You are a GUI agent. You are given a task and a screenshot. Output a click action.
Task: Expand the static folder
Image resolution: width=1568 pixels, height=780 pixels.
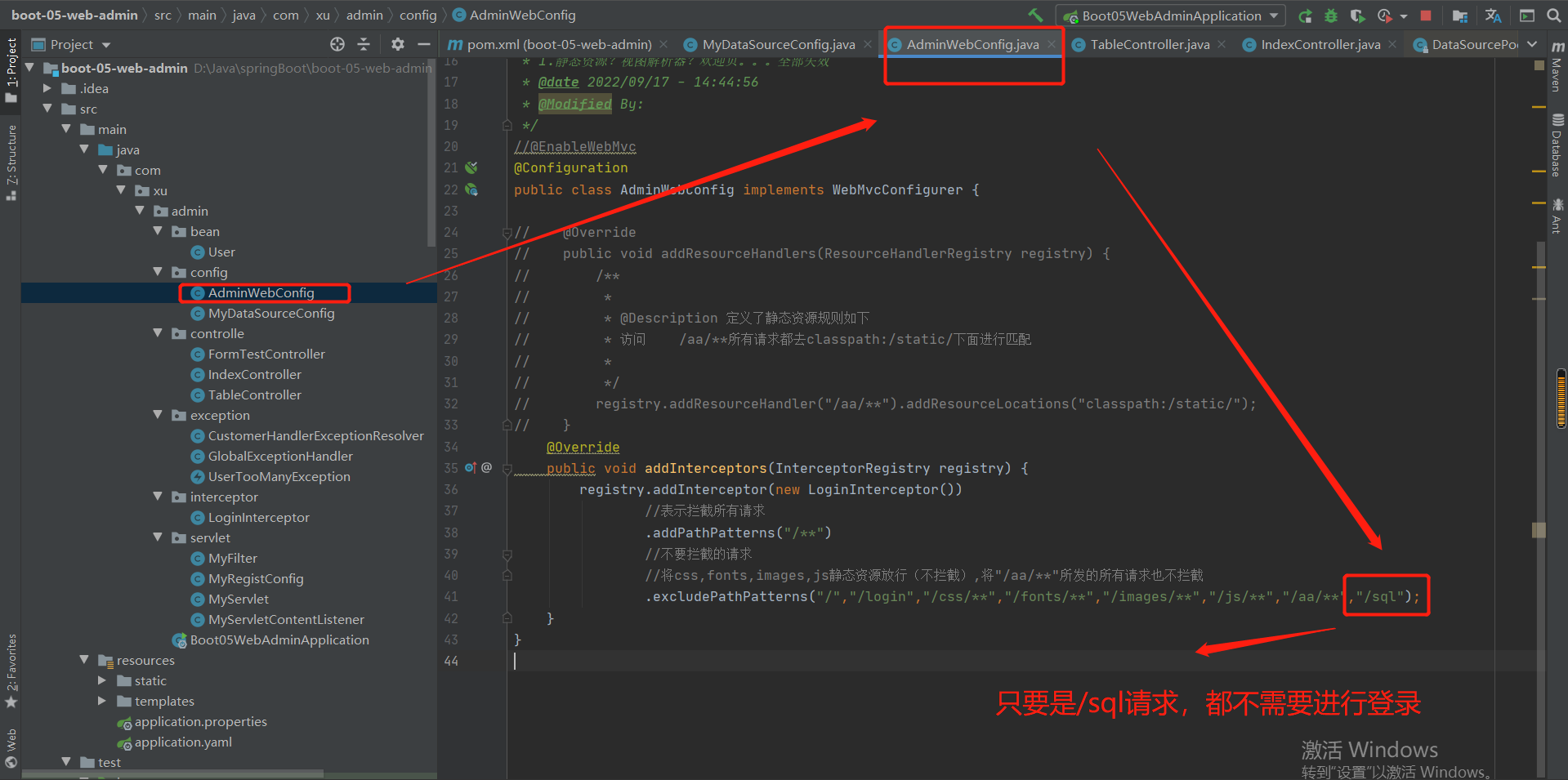click(102, 680)
